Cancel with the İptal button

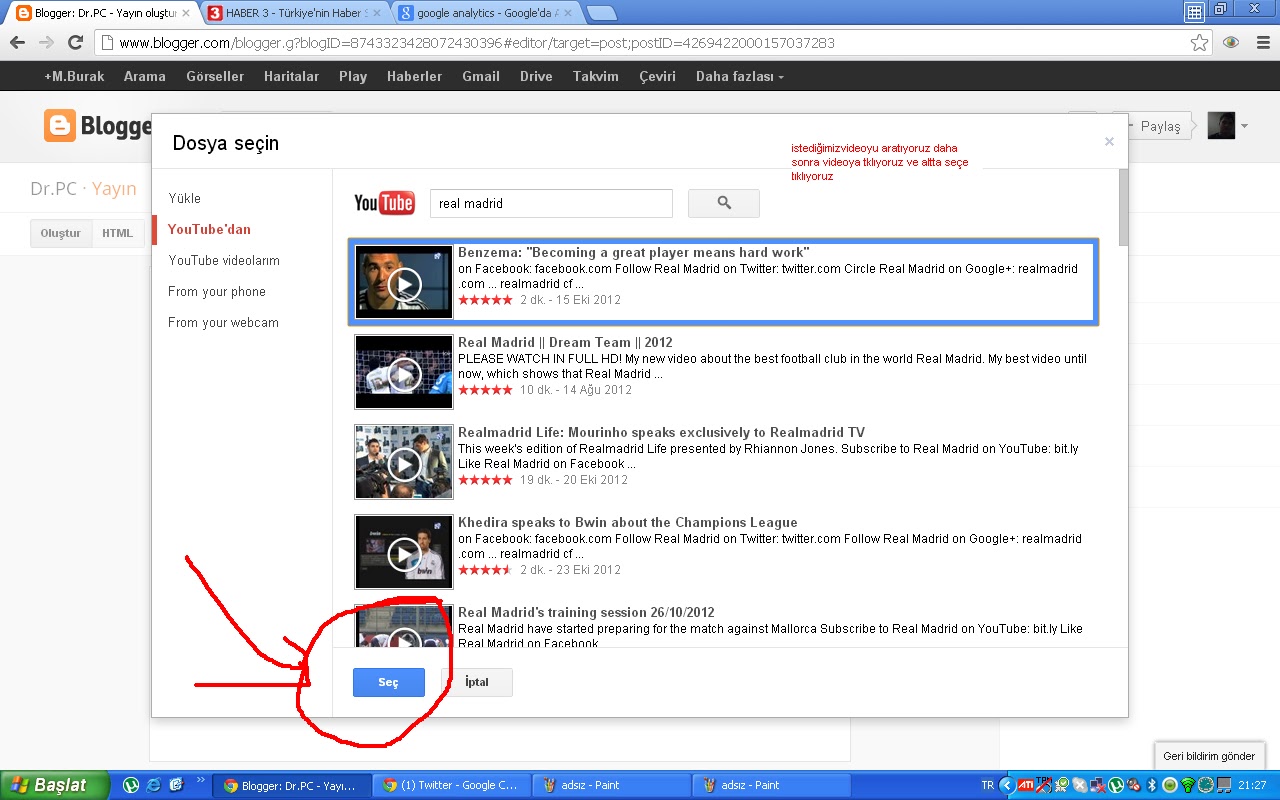tap(477, 682)
